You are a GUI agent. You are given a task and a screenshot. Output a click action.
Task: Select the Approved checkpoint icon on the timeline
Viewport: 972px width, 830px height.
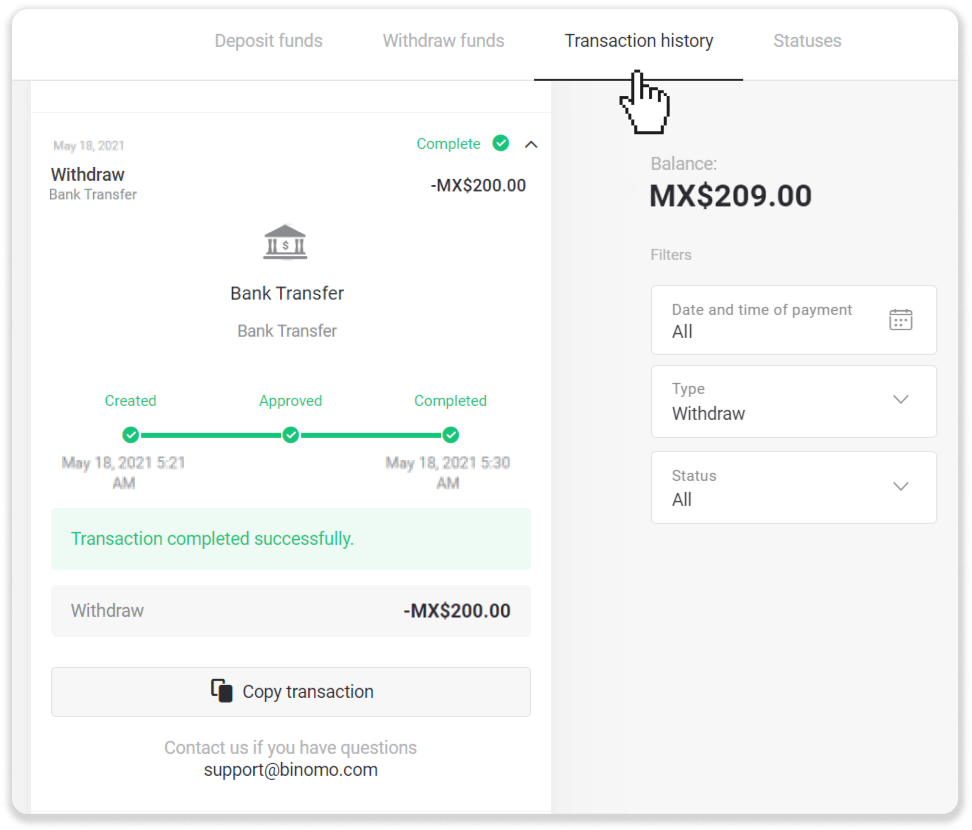coord(290,435)
